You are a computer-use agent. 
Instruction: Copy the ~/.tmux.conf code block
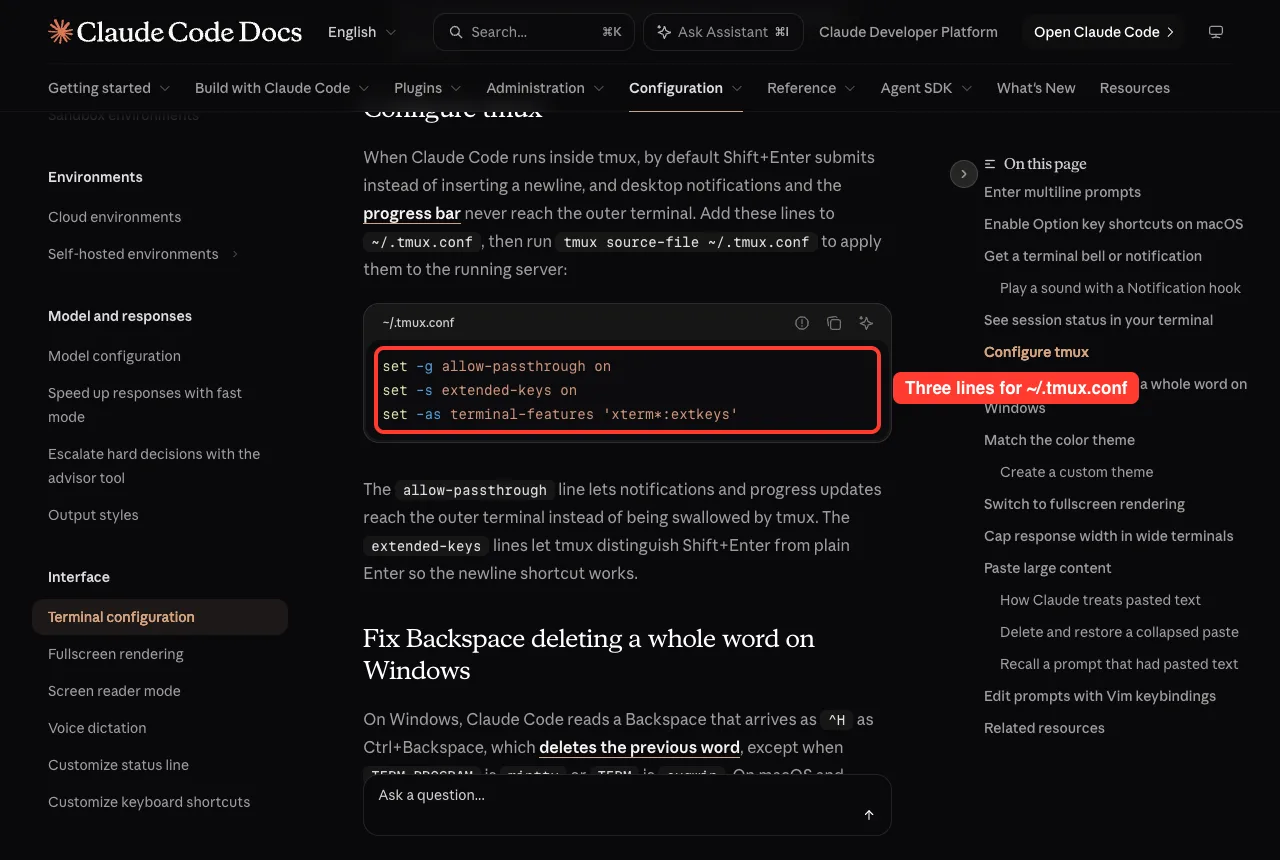(x=834, y=323)
